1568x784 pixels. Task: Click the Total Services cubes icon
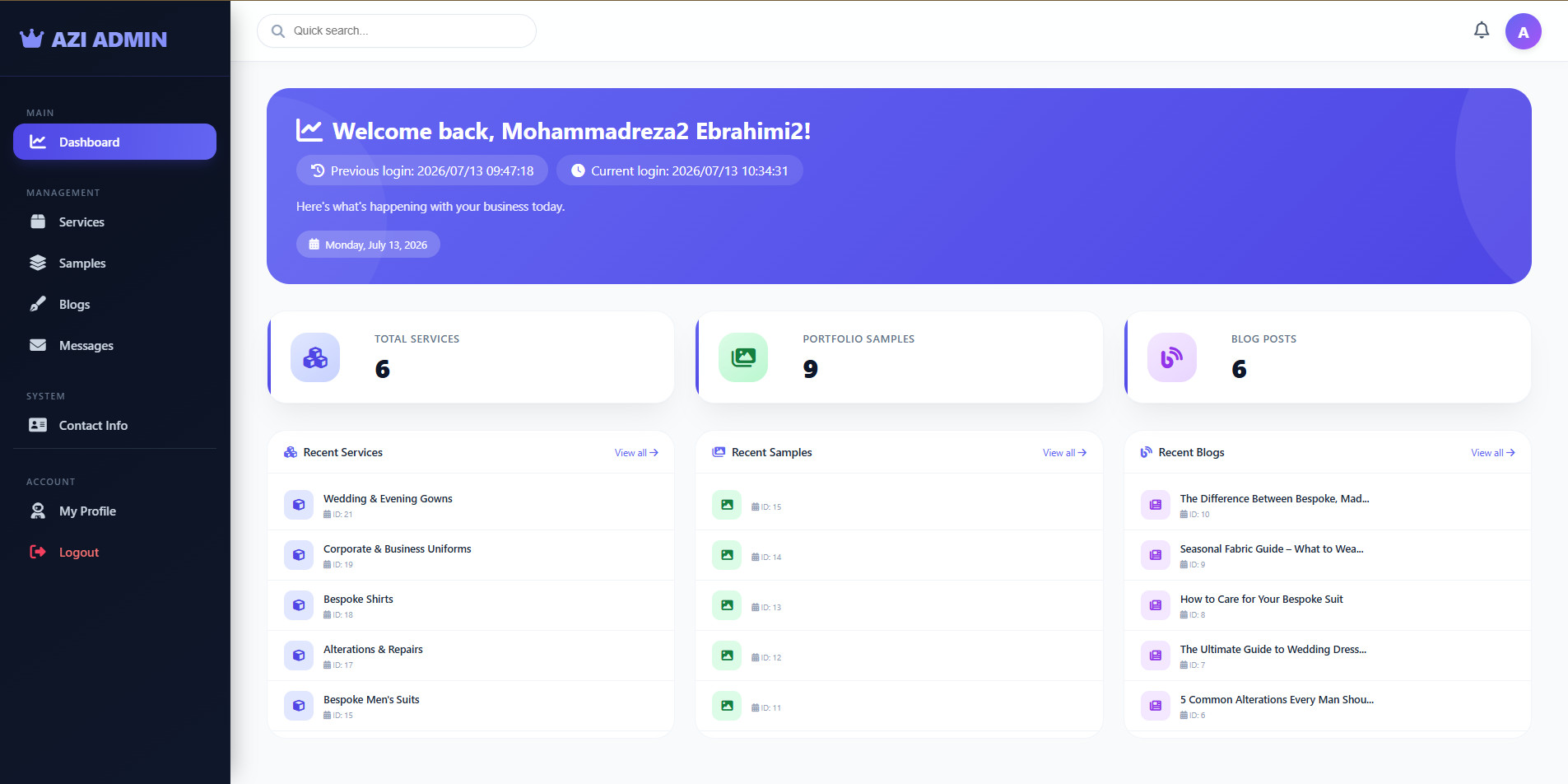315,357
